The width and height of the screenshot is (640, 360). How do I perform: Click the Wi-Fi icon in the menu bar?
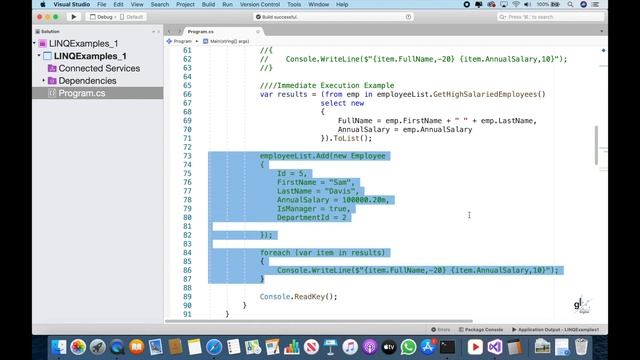[516, 4]
